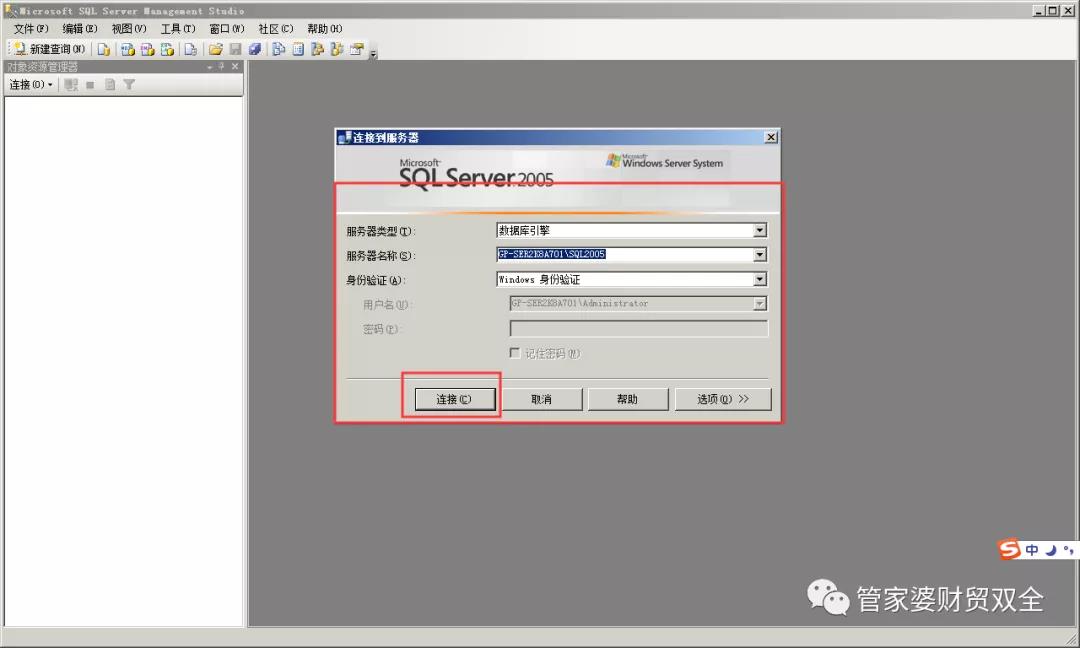Start an Analysis Services XMLA Query

(x=167, y=49)
